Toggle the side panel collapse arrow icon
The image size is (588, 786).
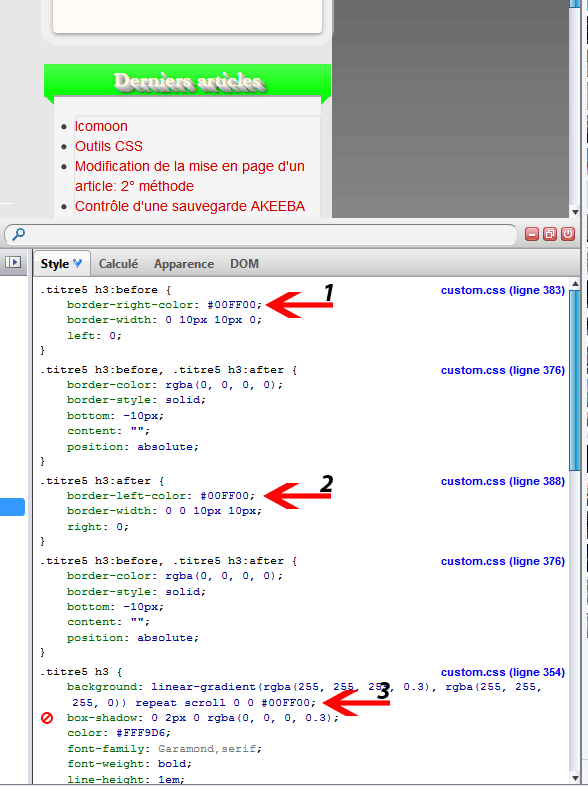pos(13,262)
